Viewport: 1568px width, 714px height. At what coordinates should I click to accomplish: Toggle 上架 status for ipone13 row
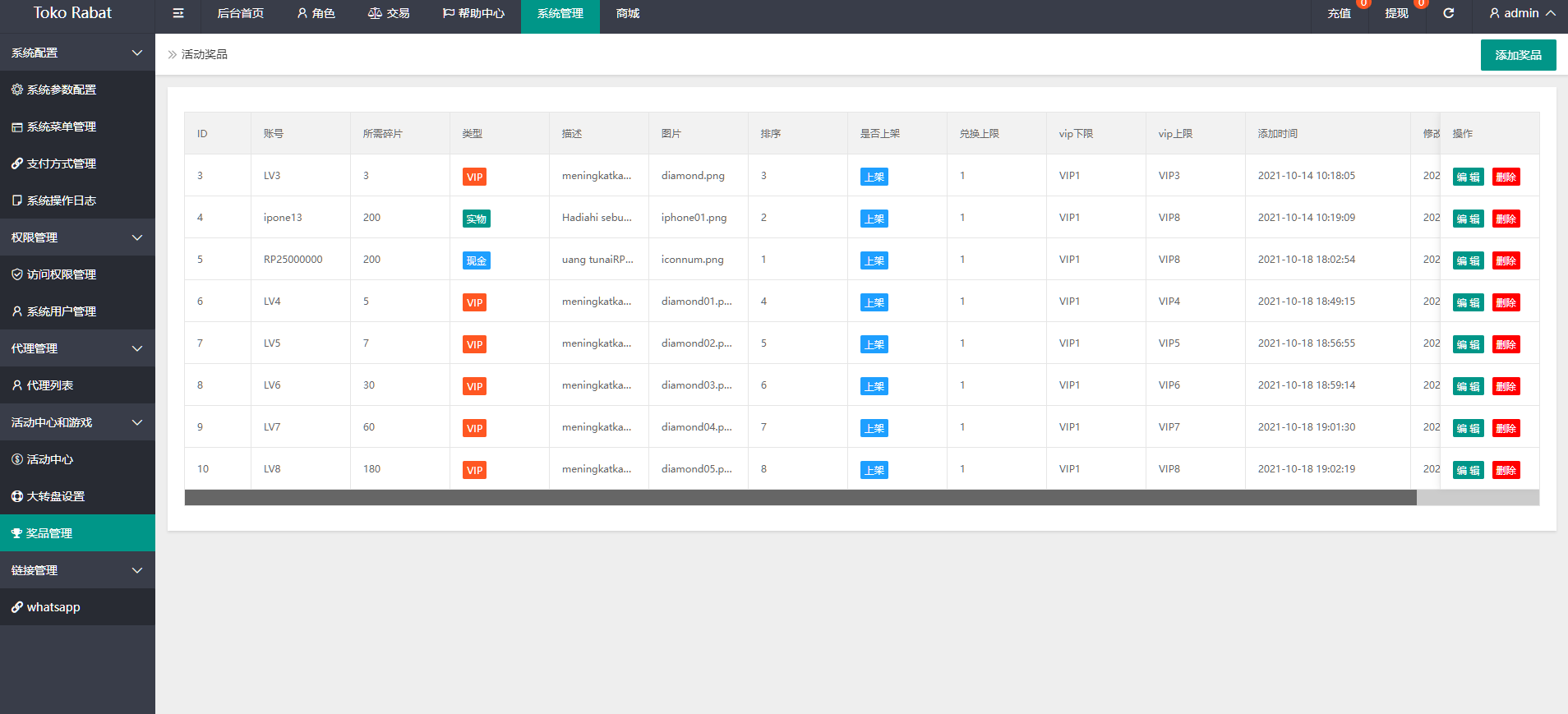tap(874, 219)
